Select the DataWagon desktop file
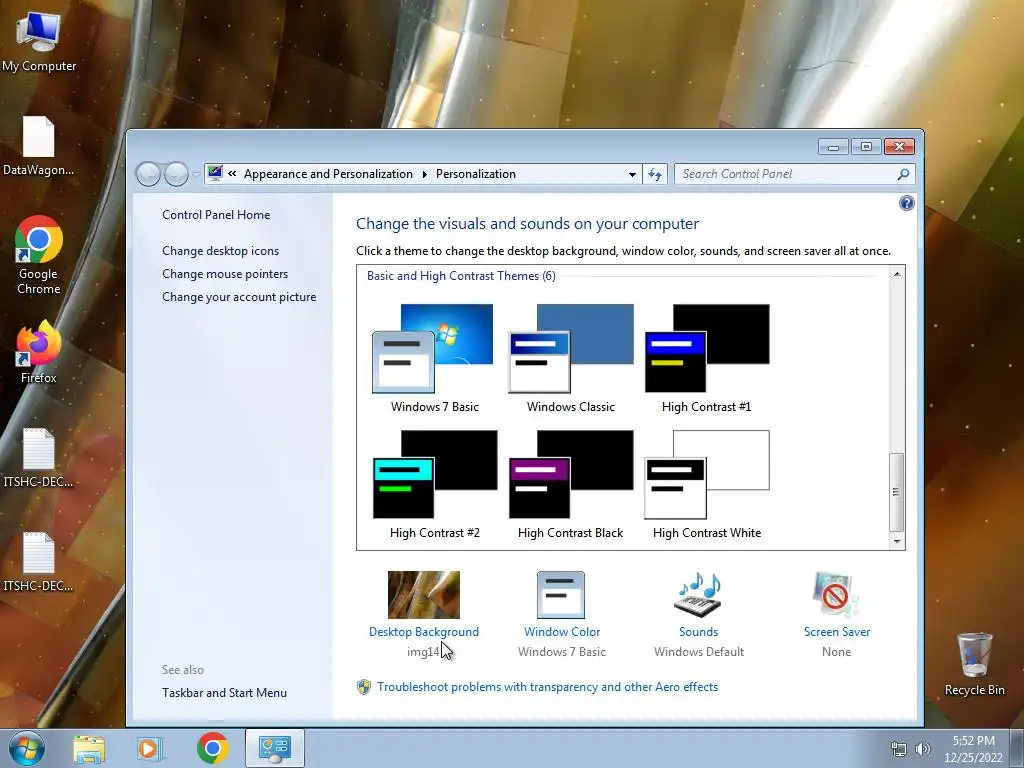The width and height of the screenshot is (1024, 768). pyautogui.click(x=39, y=146)
